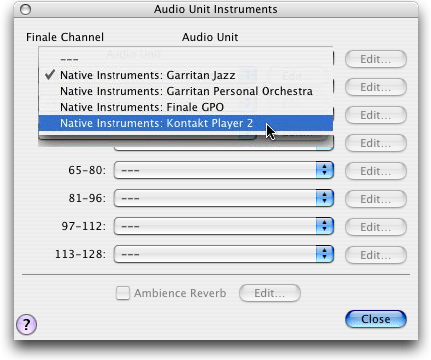This screenshot has height=360, width=431.
Task: Pick the checked Garritan Jazz entry
Action: click(186, 75)
